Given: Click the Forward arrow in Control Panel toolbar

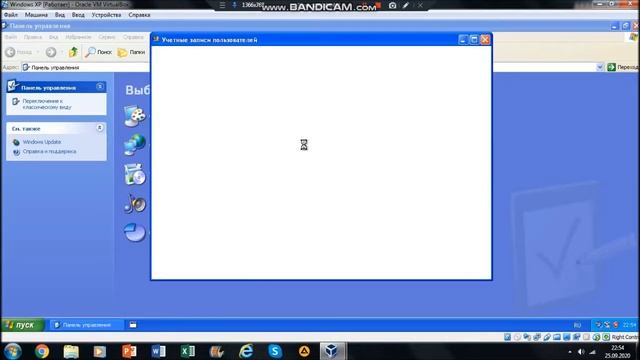Looking at the screenshot, I should pos(51,52).
